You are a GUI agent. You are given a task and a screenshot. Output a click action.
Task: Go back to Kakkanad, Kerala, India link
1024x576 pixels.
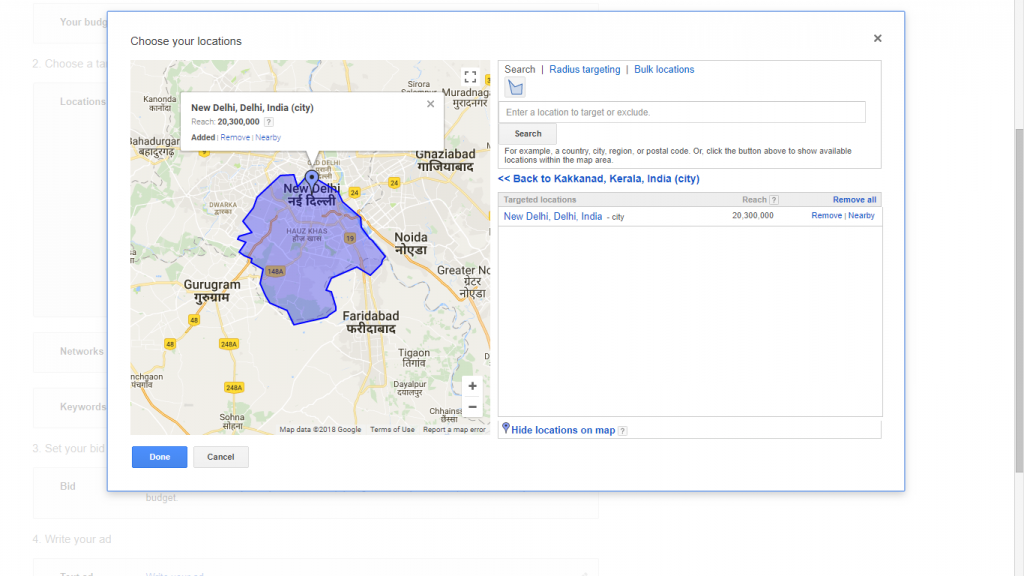pyautogui.click(x=599, y=178)
